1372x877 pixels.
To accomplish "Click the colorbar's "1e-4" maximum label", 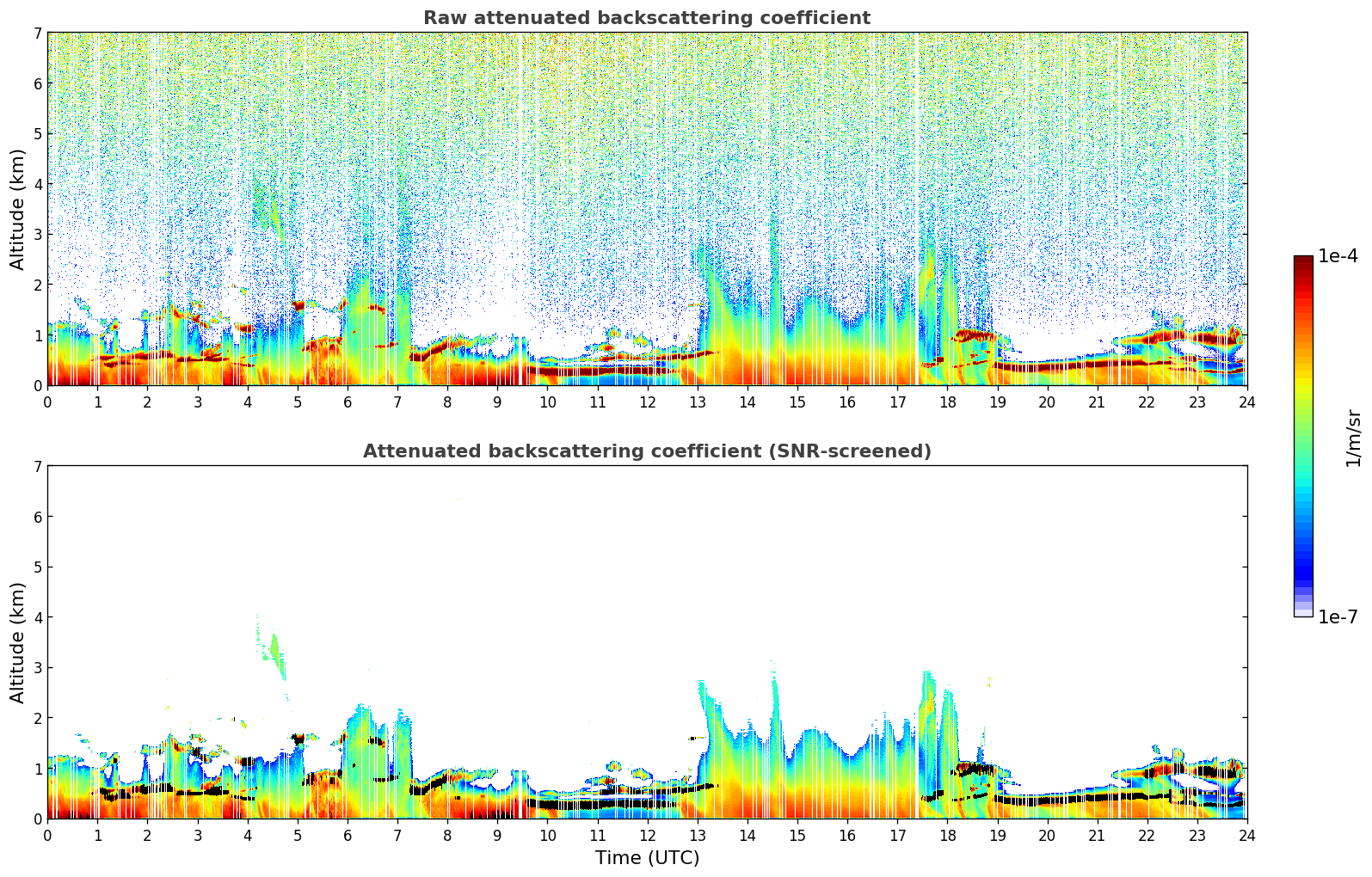I will 1338,256.
